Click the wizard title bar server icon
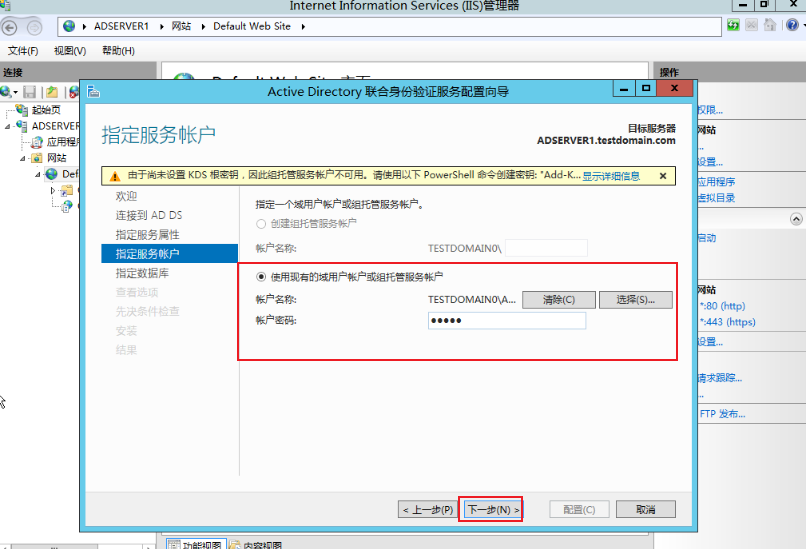 93,92
